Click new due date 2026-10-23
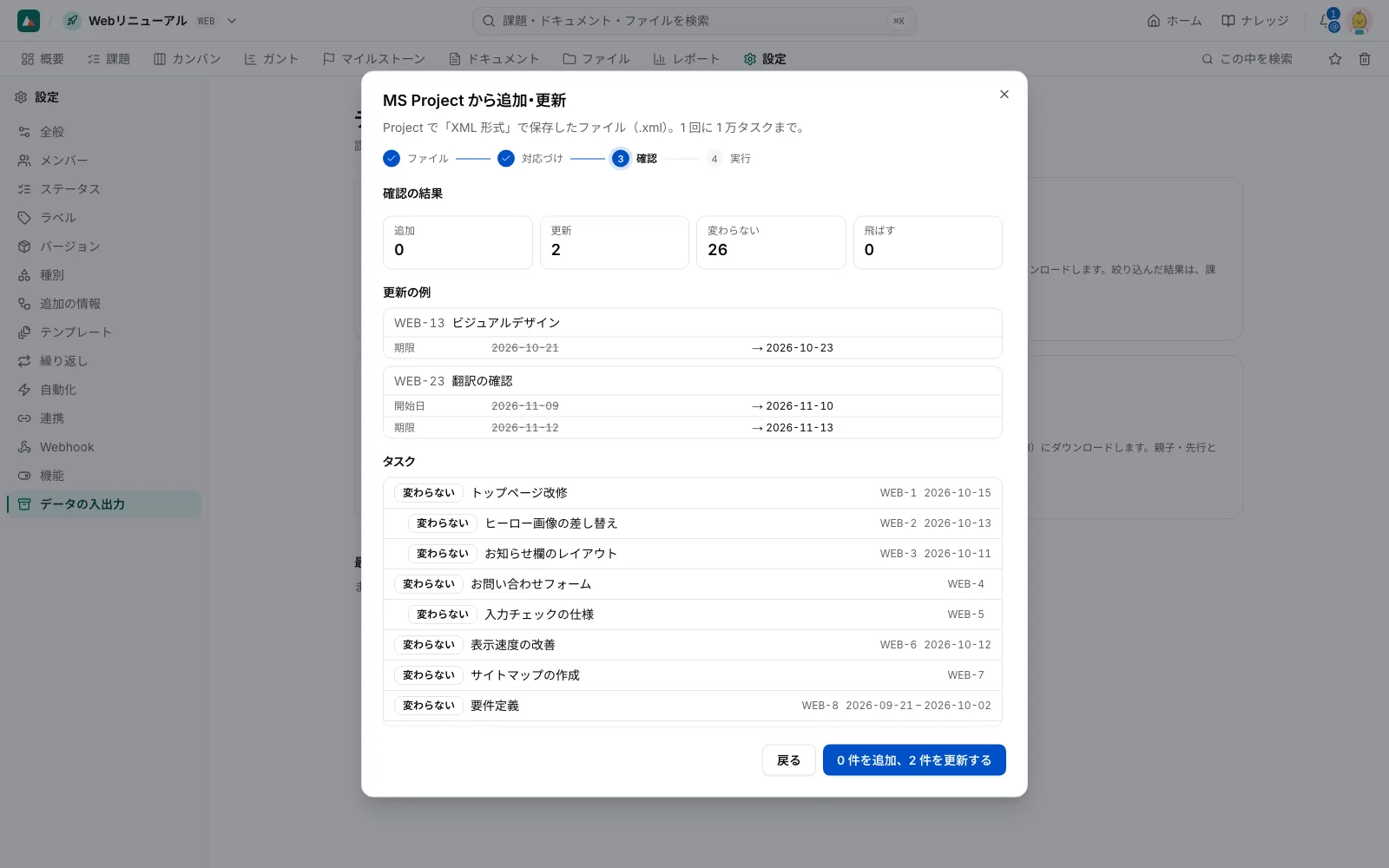The image size is (1389, 868). coord(800,348)
